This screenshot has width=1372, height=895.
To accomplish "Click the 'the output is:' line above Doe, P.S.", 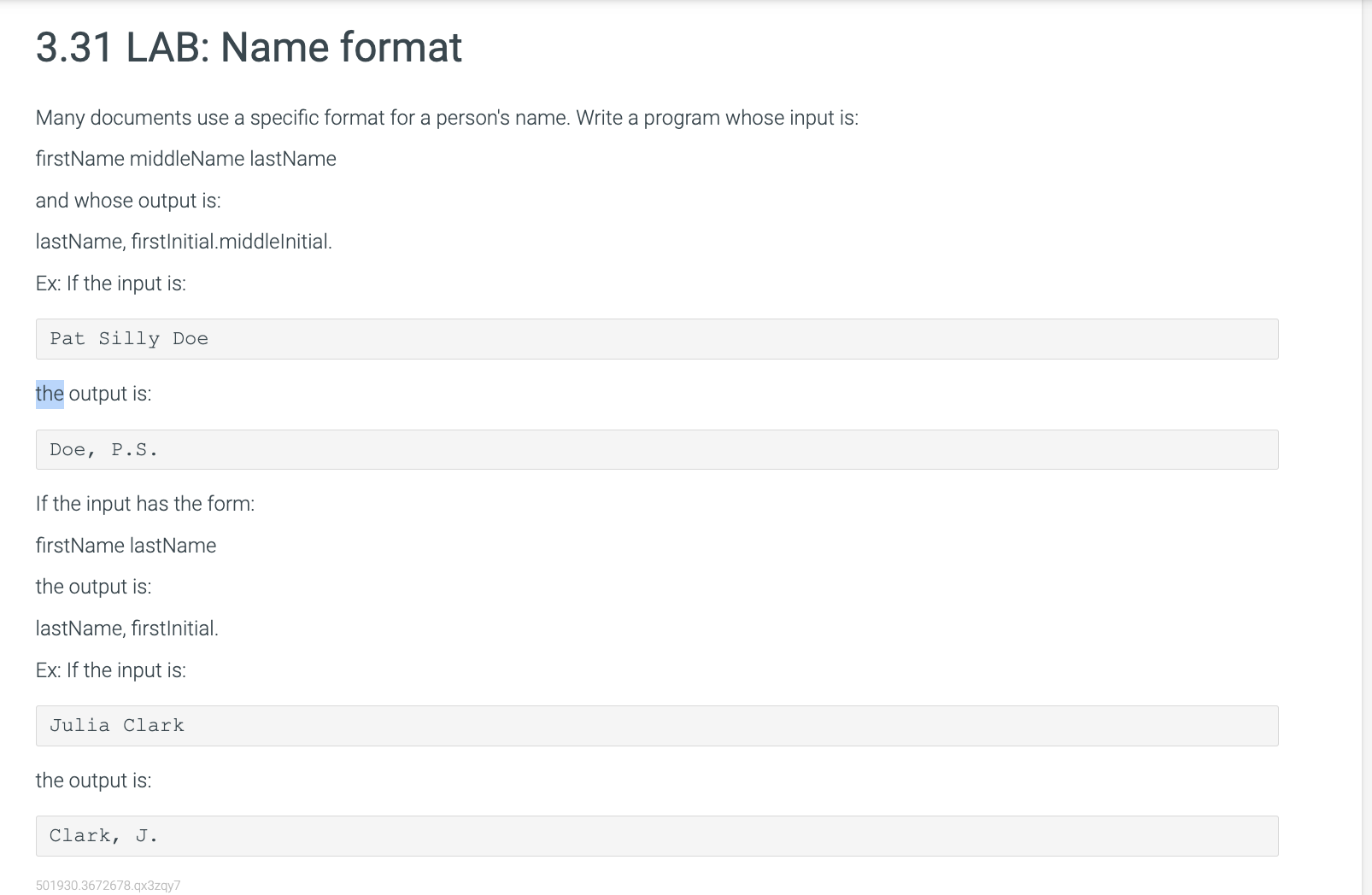I will pyautogui.click(x=93, y=394).
